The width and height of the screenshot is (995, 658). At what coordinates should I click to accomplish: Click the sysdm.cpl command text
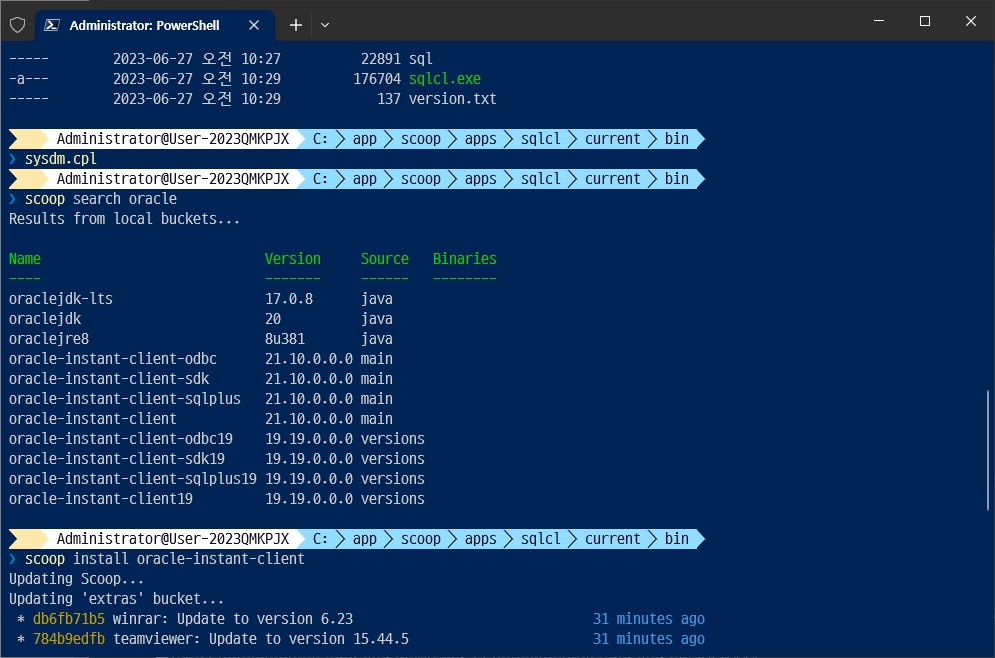click(61, 159)
